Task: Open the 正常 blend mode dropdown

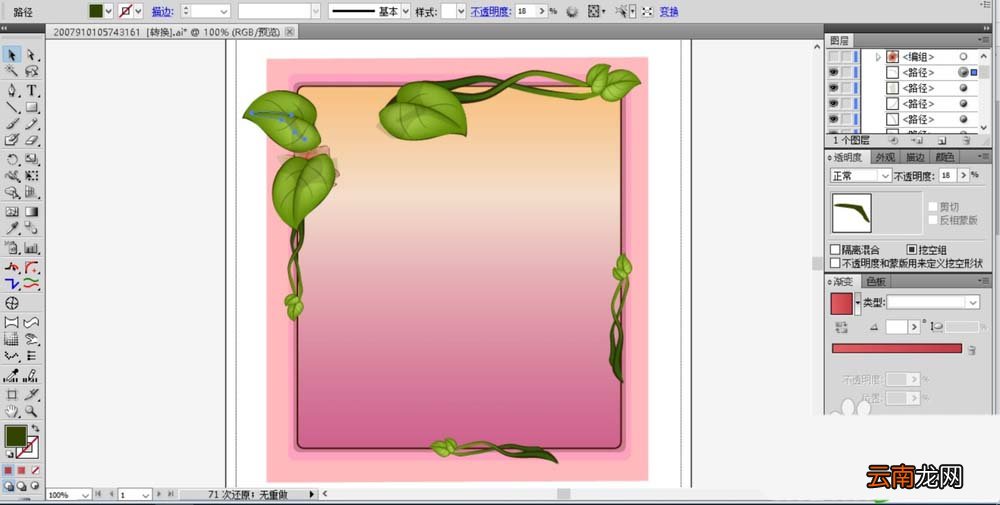Action: coord(860,175)
